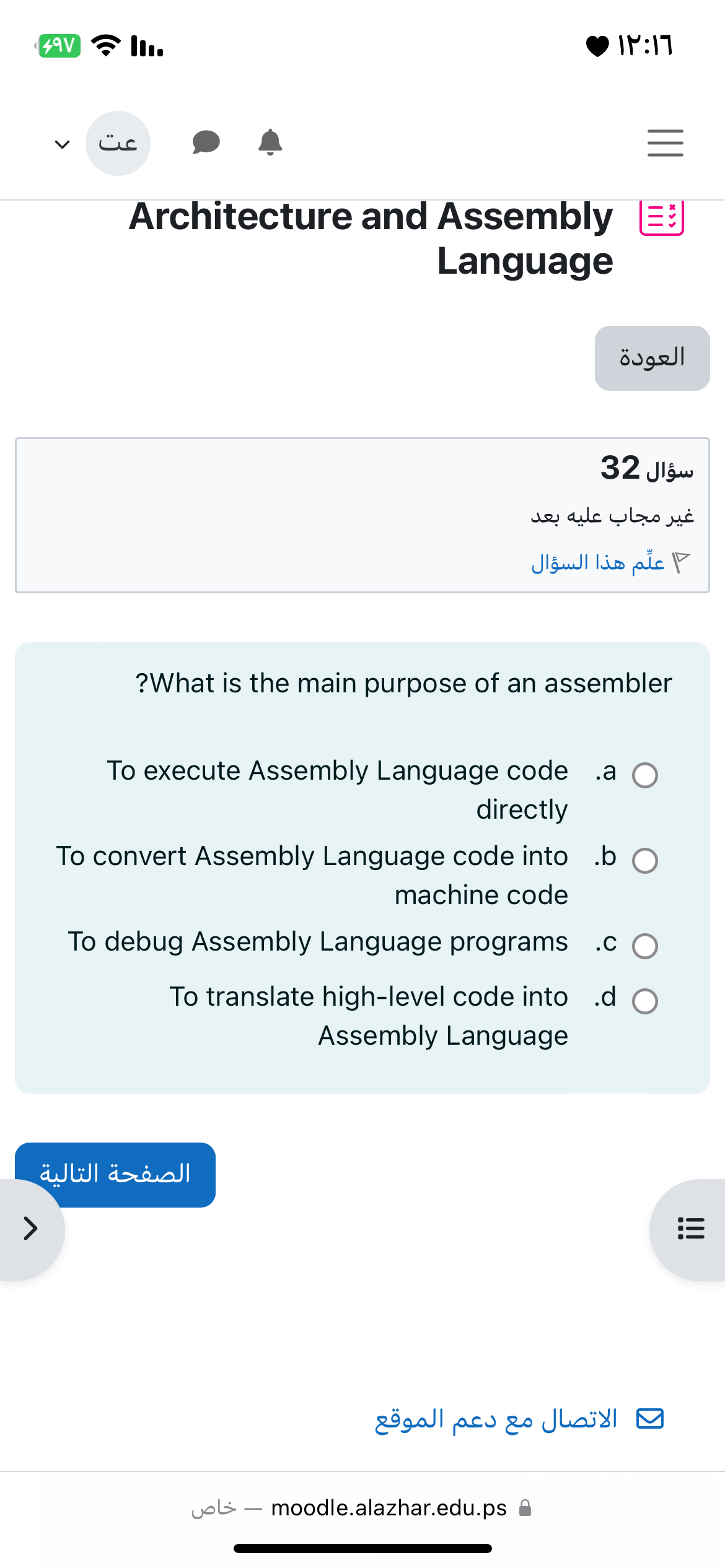Select answer a: To execute Assembly Language code directly

click(x=645, y=775)
